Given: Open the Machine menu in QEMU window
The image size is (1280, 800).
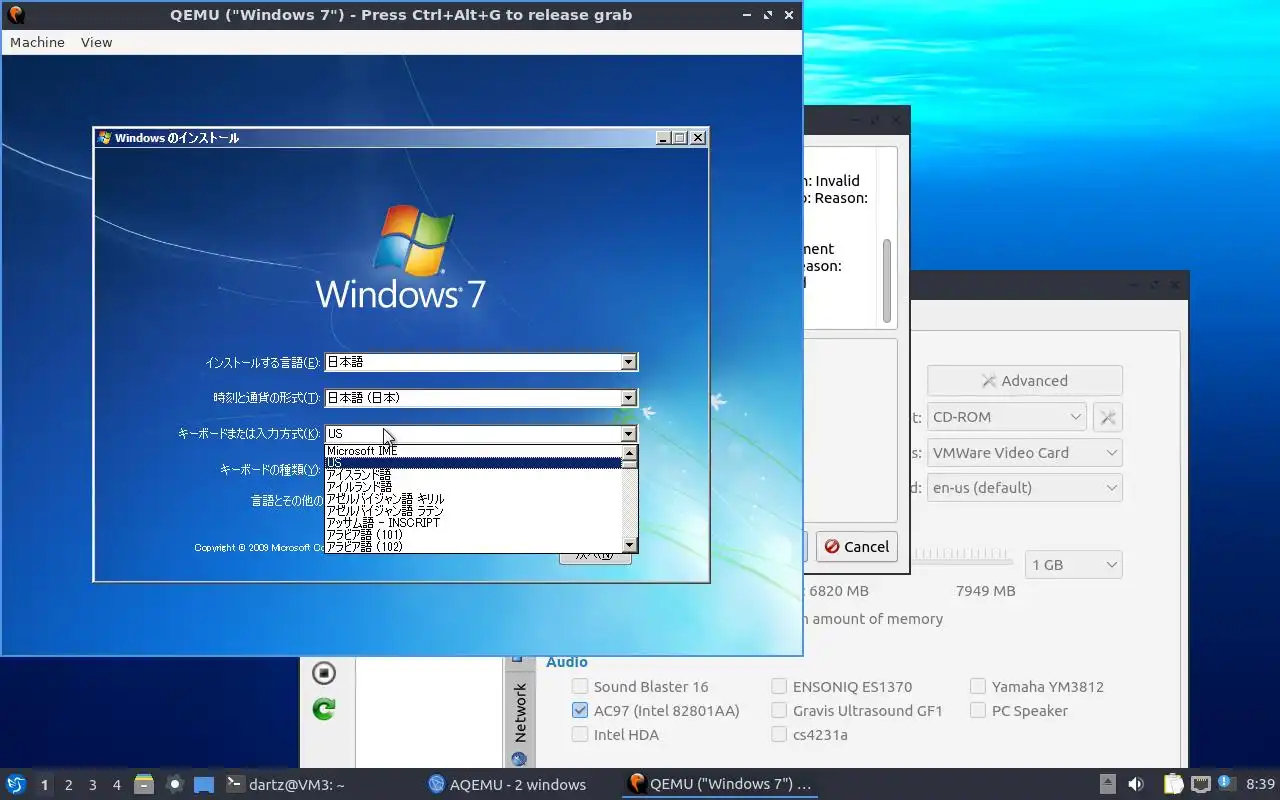Looking at the screenshot, I should 37,42.
